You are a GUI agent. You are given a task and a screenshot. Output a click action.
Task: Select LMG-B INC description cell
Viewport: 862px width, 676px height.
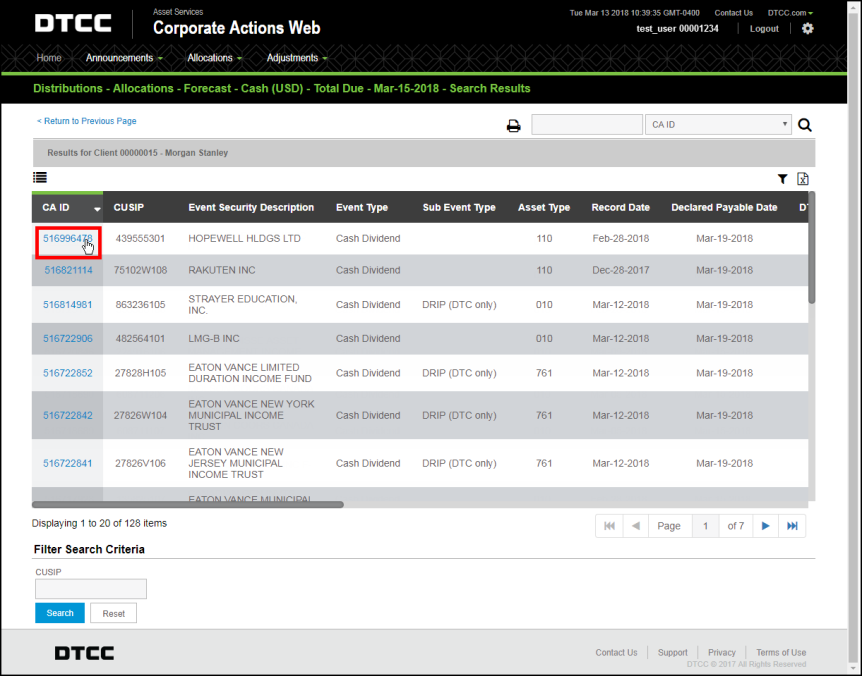(214, 339)
